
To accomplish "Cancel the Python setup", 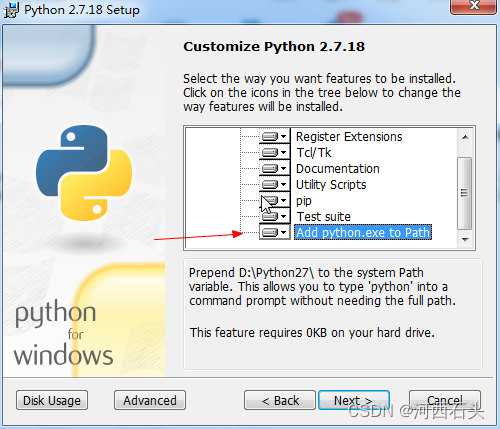I will click(x=445, y=400).
